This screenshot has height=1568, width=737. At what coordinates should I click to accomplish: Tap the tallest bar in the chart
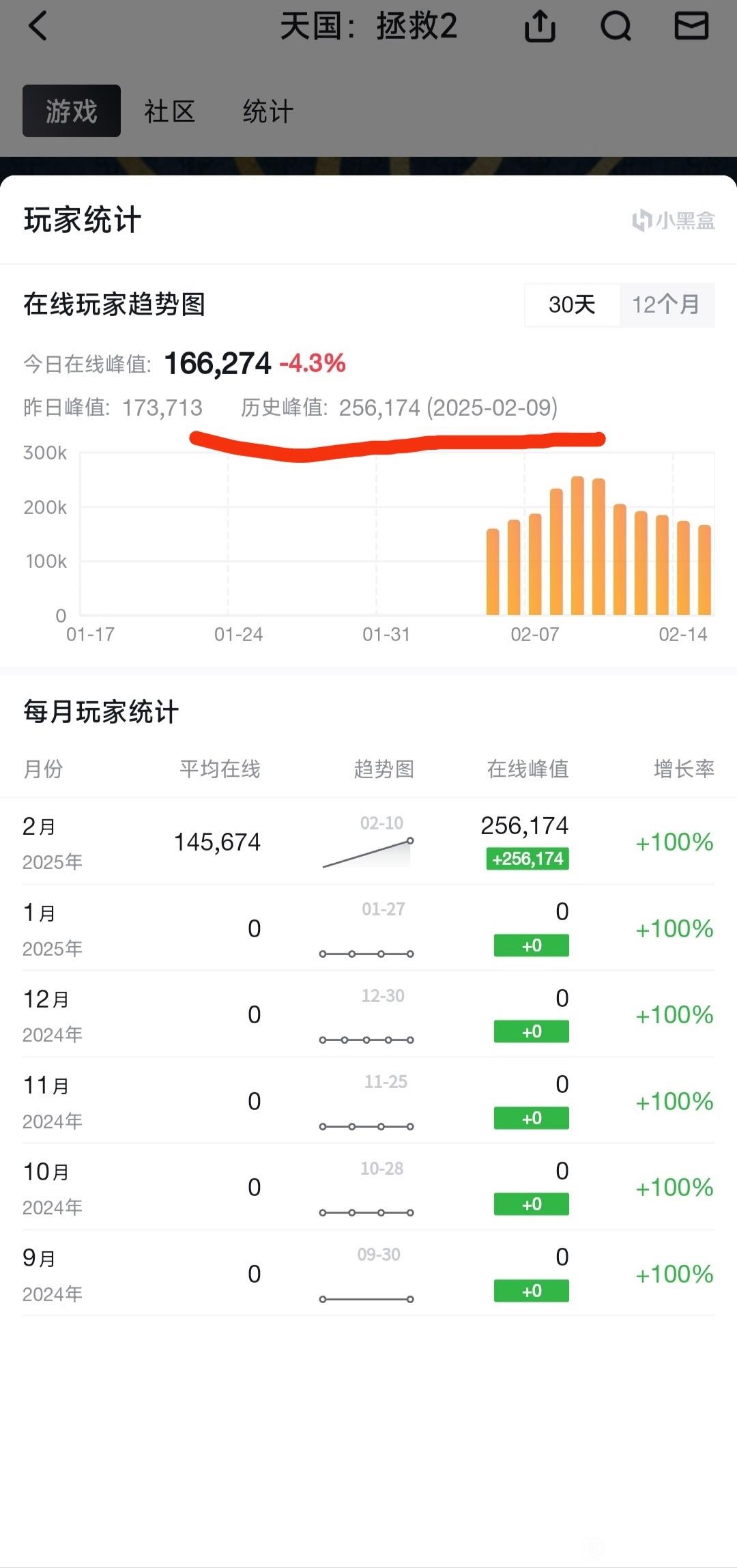click(x=577, y=545)
